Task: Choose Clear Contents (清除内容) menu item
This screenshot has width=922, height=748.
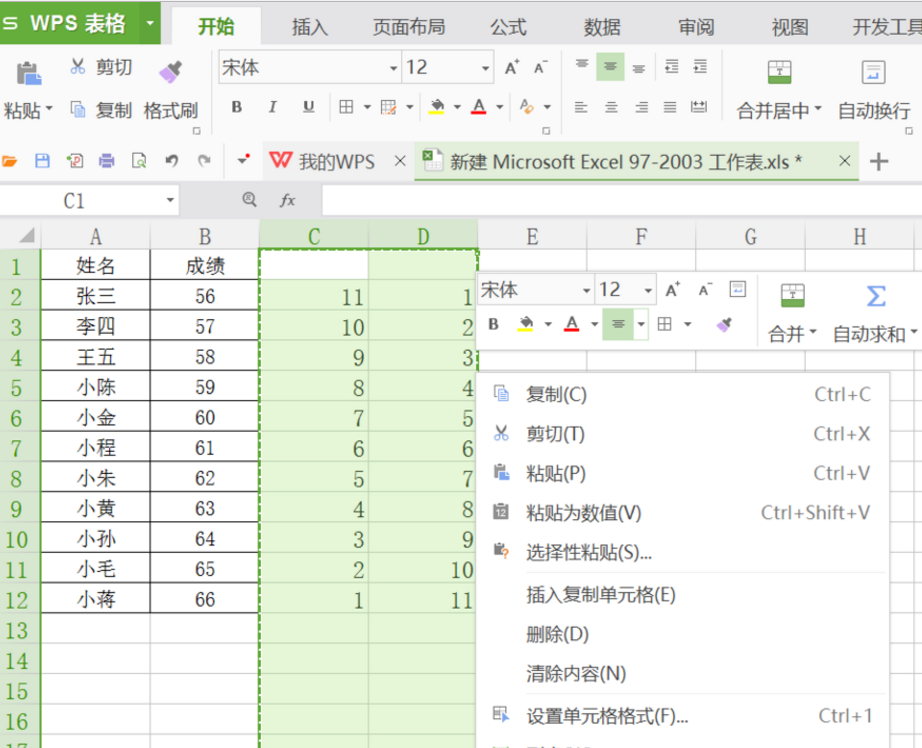Action: point(682,673)
